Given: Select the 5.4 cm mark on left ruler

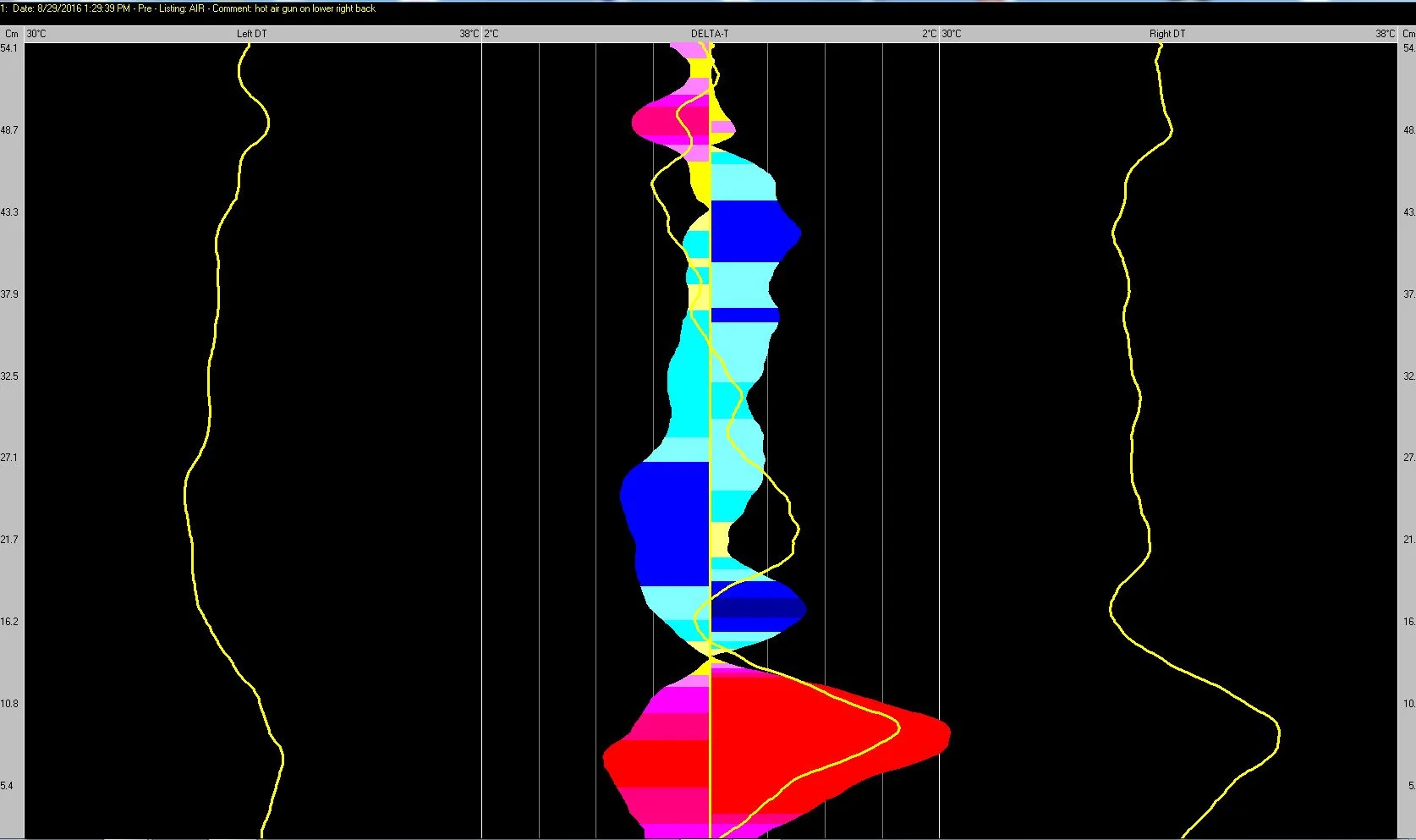Looking at the screenshot, I should (x=7, y=786).
